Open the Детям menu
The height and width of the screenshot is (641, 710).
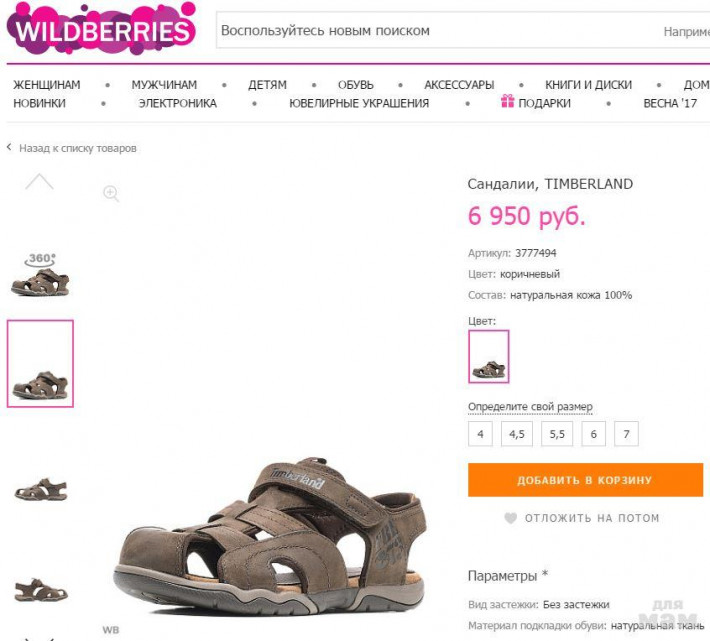point(267,85)
